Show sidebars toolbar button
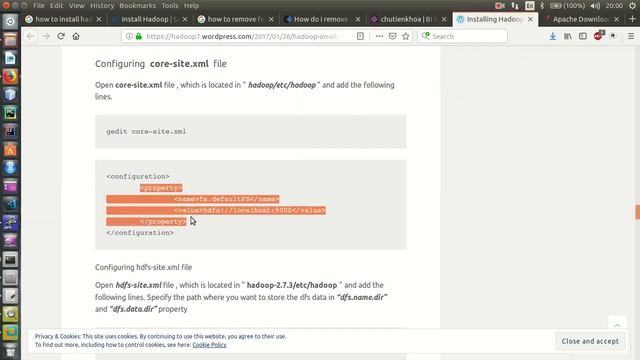The width and height of the screenshot is (640, 360). [x=583, y=36]
